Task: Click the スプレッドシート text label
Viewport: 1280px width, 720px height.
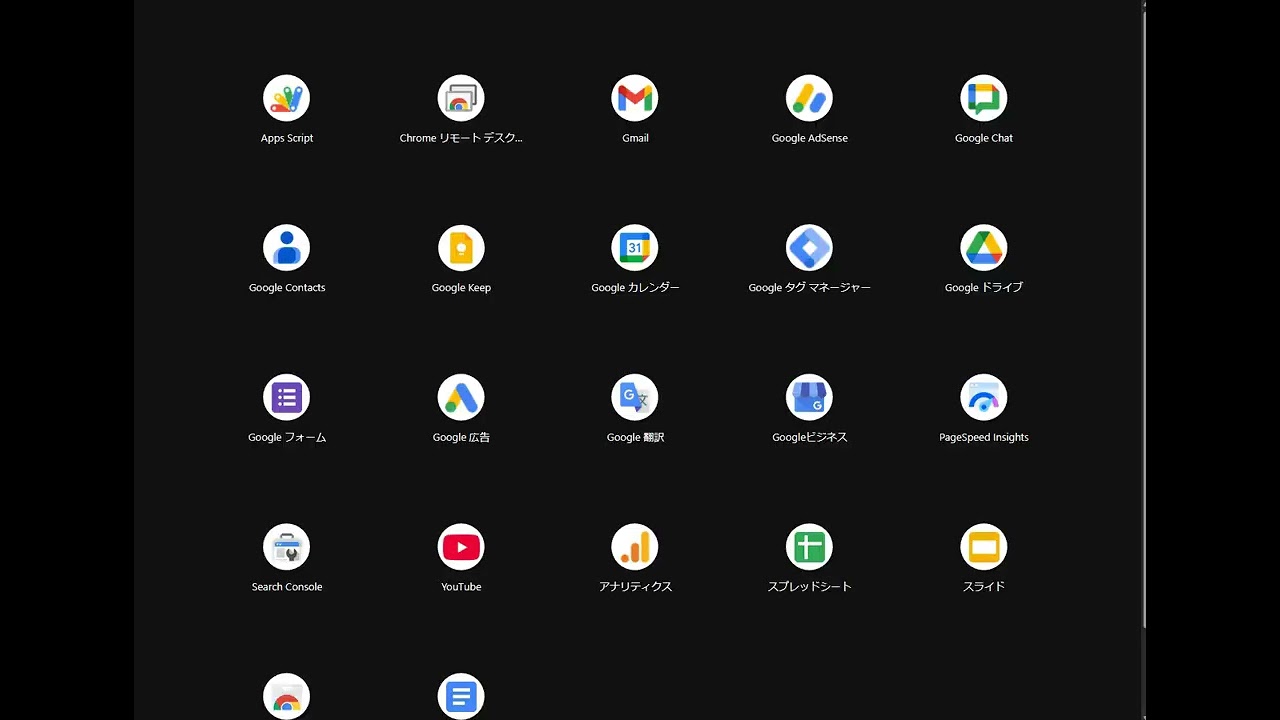Action: [x=809, y=587]
